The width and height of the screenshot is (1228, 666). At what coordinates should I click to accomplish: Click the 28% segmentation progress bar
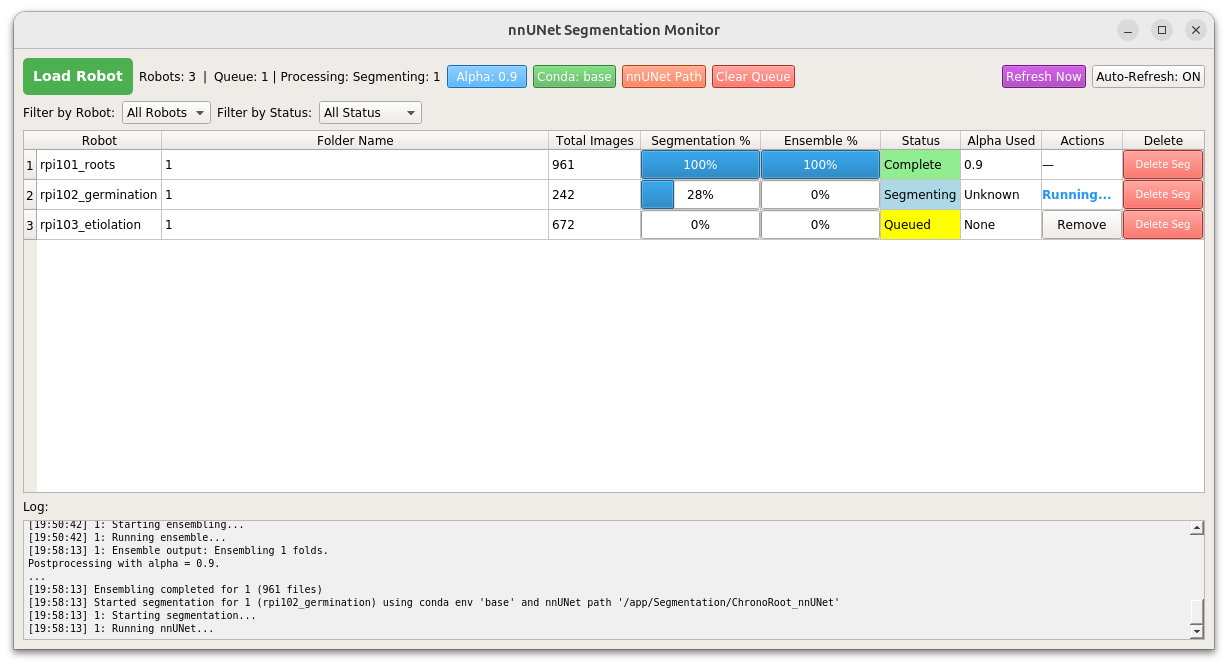point(699,194)
